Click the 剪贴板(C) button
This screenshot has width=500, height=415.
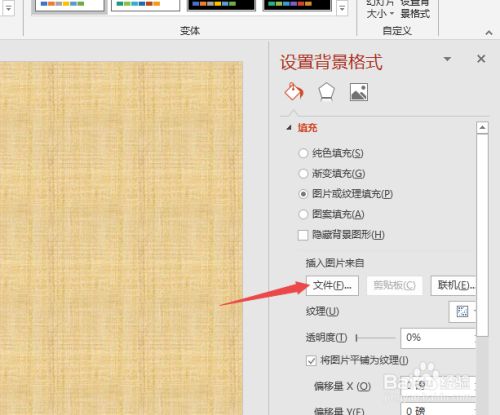(394, 285)
